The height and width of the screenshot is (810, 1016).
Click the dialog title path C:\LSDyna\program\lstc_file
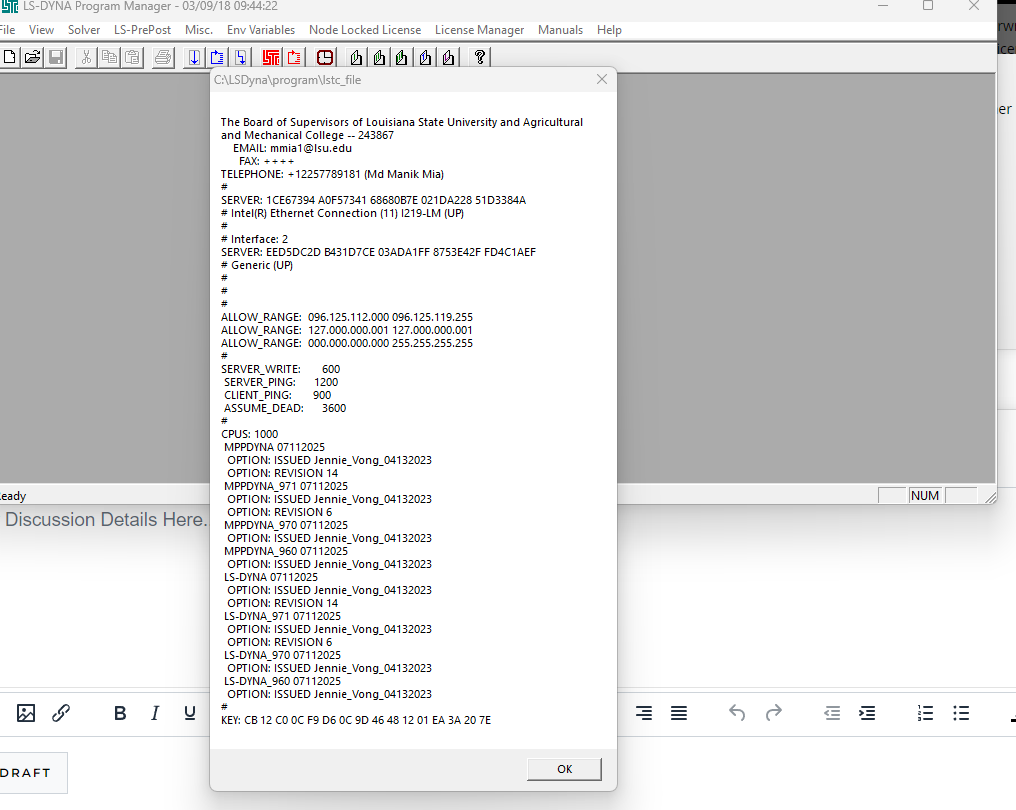click(288, 80)
